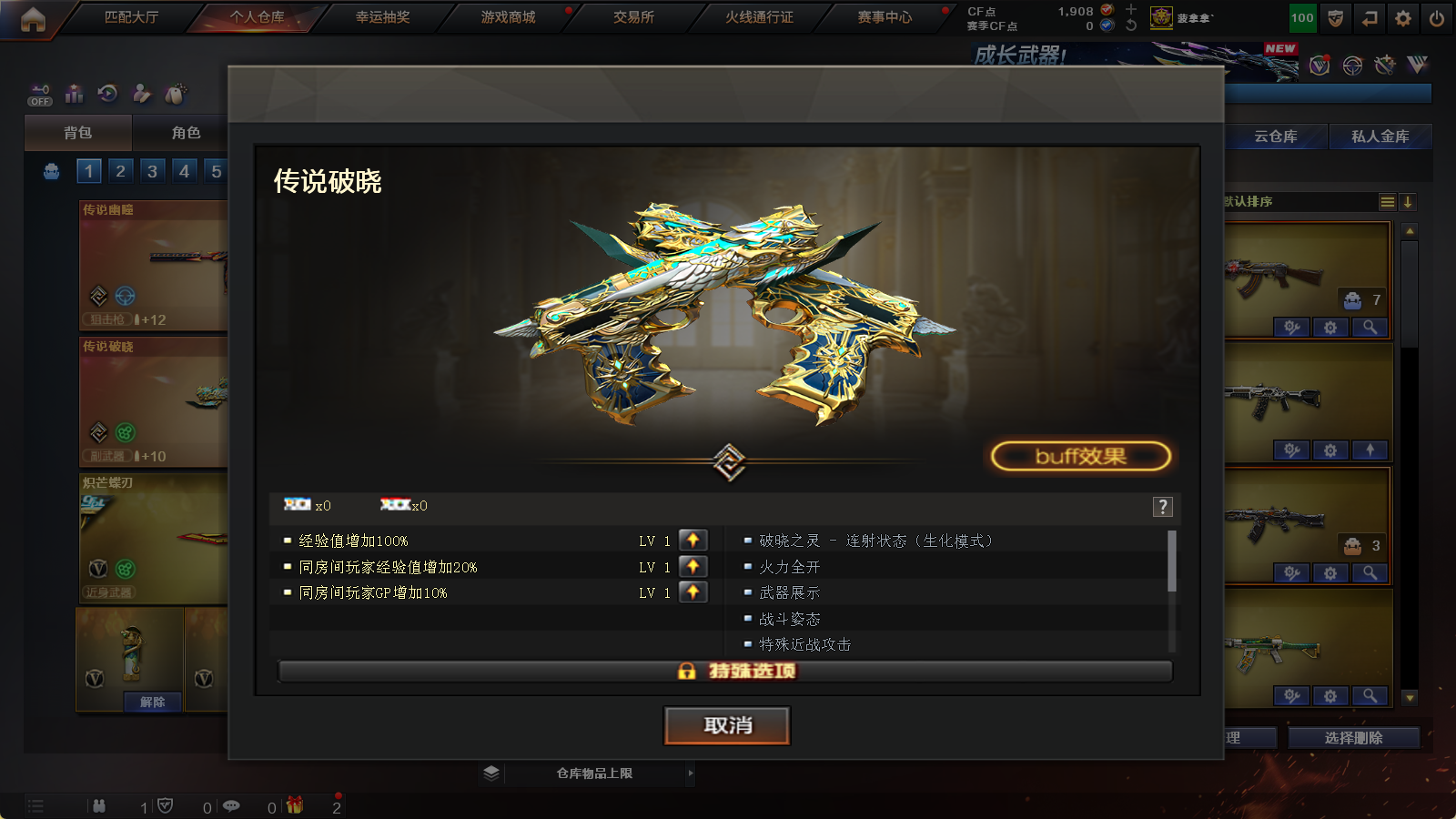Screen dimensions: 1456x819
Task: Click the skills list scrollbar
Action: coord(1172,561)
